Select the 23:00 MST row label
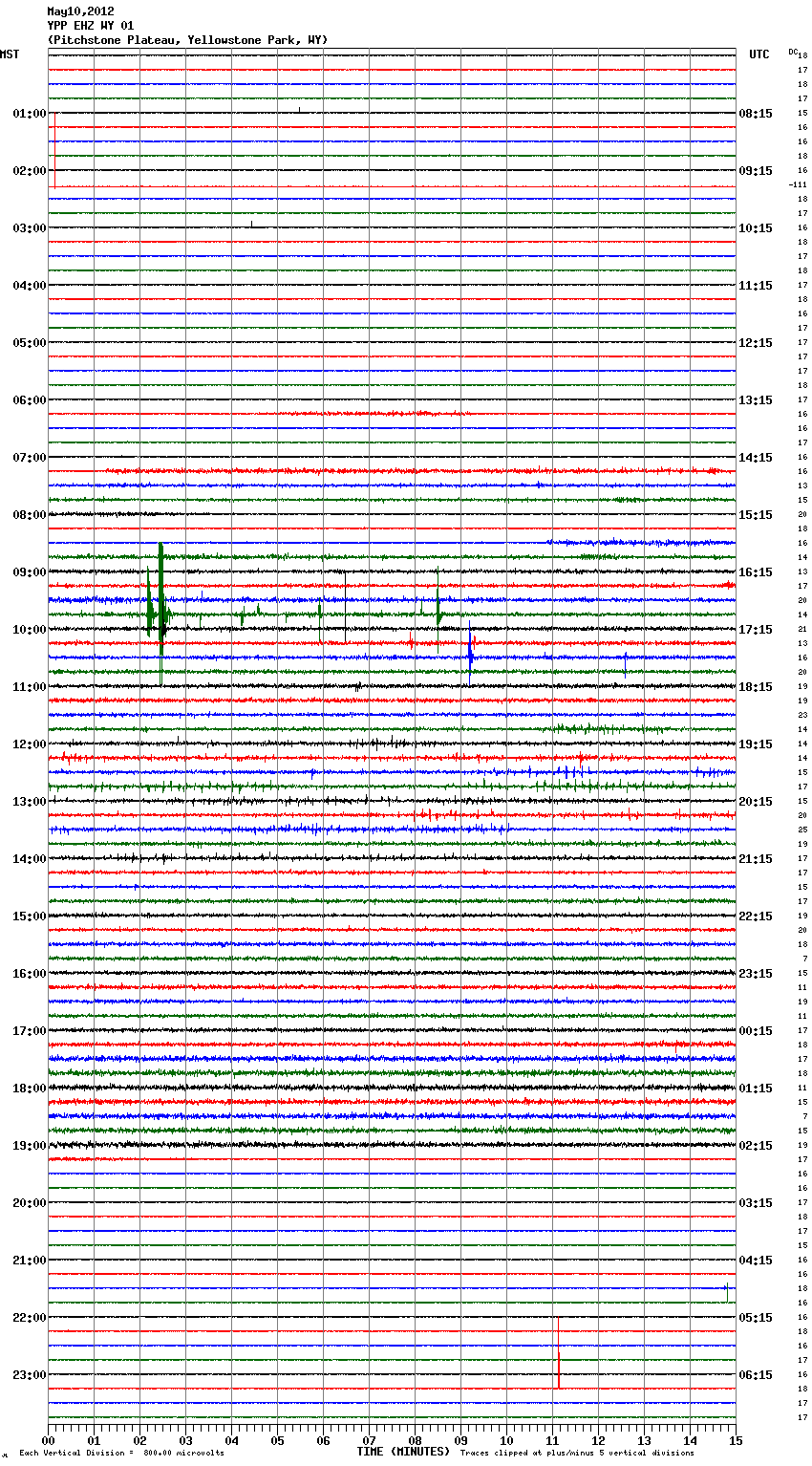 click(x=29, y=1375)
